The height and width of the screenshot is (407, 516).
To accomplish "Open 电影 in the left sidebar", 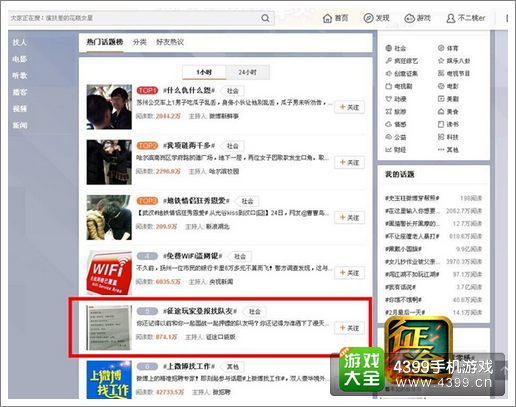I will click(19, 59).
